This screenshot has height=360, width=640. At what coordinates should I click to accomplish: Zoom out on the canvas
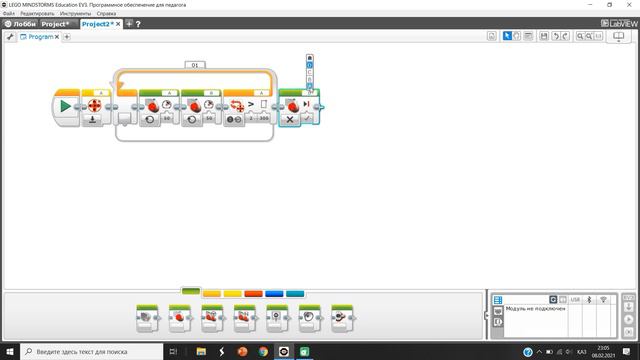coord(580,36)
